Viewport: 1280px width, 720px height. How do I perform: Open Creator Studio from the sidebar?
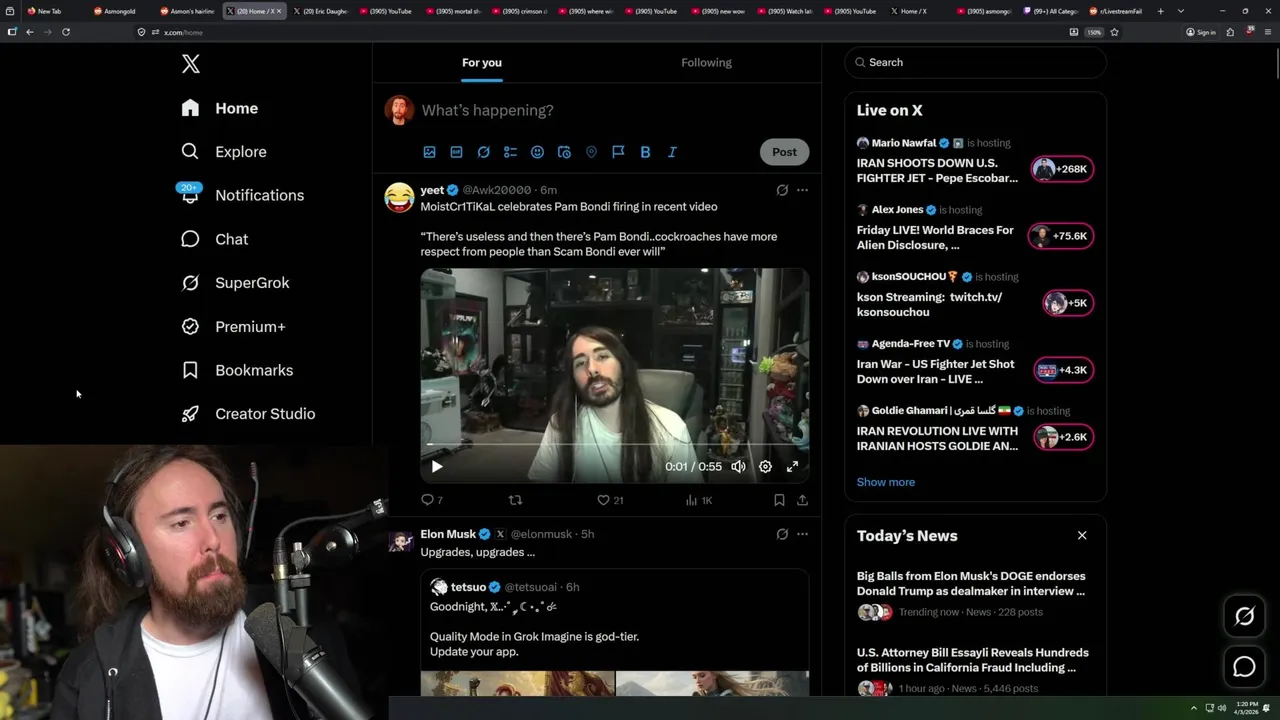pyautogui.click(x=248, y=414)
